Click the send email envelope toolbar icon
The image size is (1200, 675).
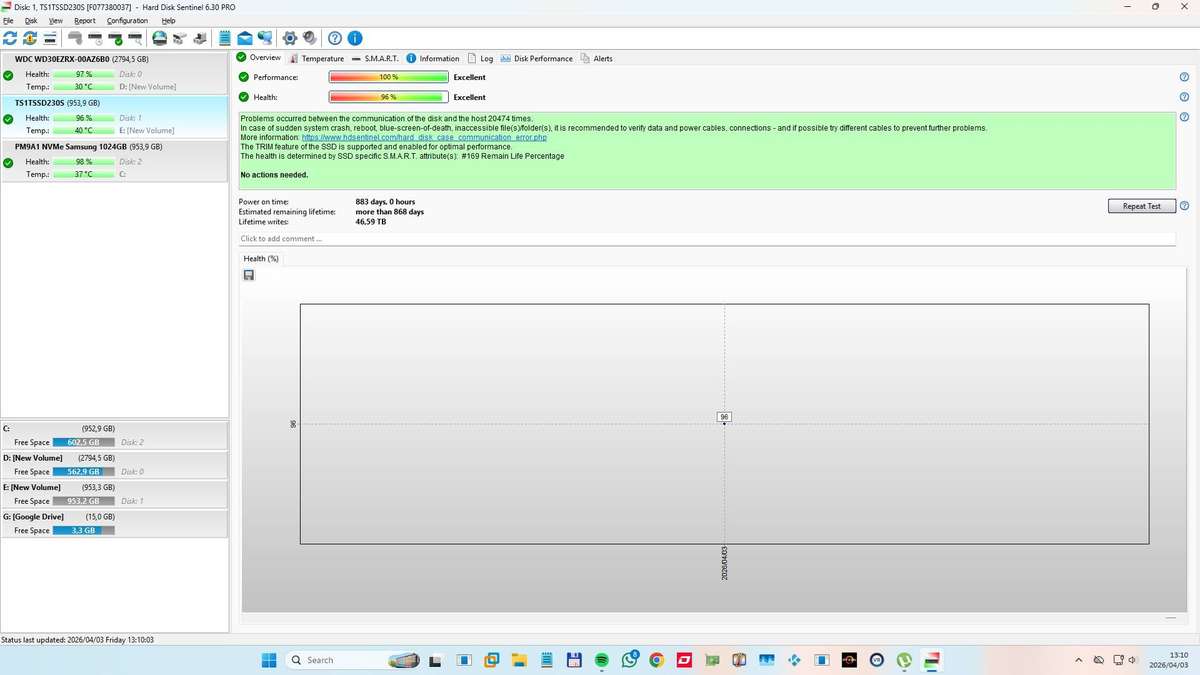[245, 38]
